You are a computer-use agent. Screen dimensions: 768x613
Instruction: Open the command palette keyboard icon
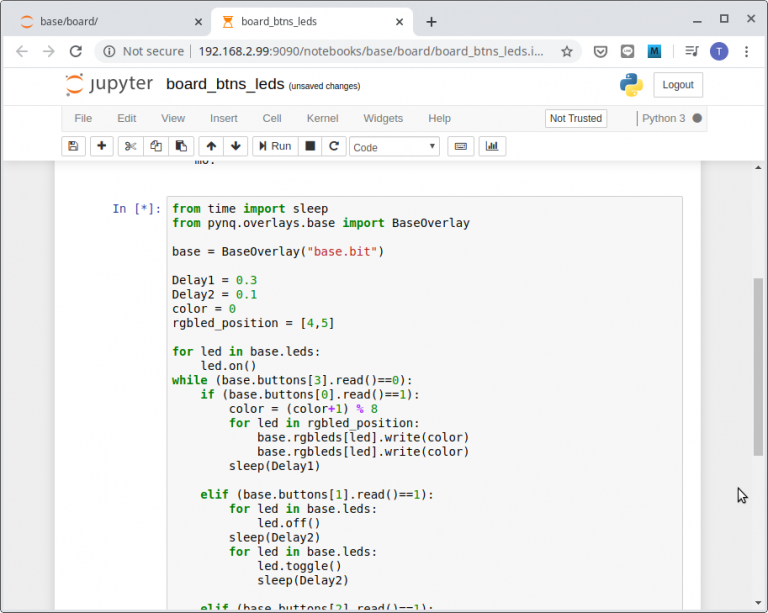(x=460, y=146)
